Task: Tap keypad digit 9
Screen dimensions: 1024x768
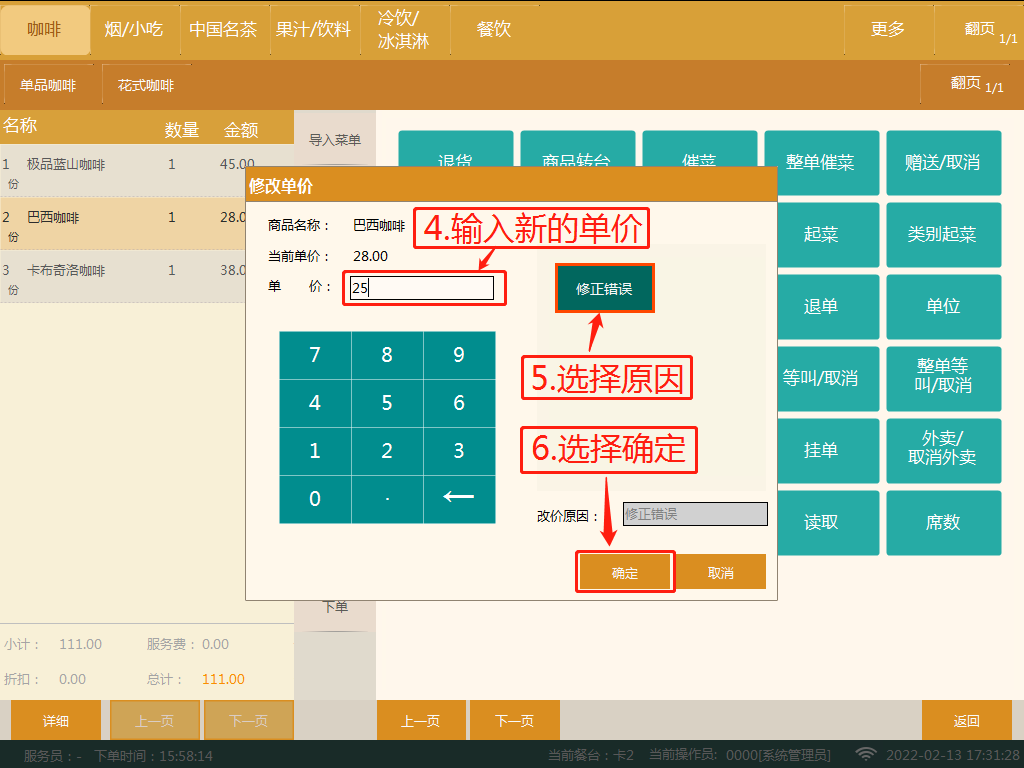Action: [459, 355]
